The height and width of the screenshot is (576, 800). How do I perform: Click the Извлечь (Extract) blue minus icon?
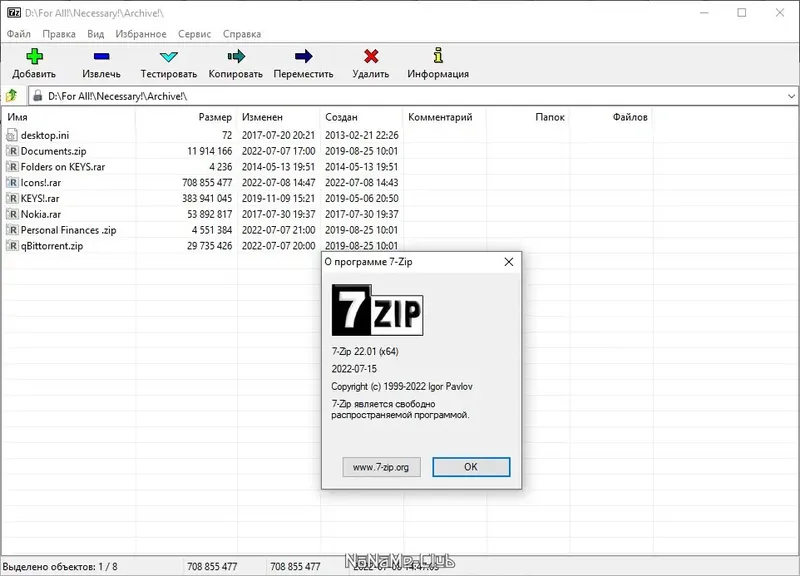101,56
